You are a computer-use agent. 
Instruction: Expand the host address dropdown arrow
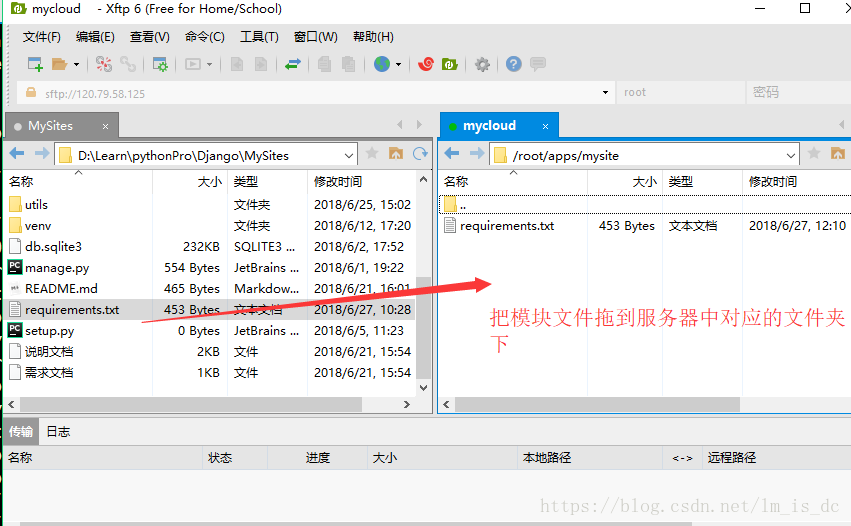pos(605,93)
